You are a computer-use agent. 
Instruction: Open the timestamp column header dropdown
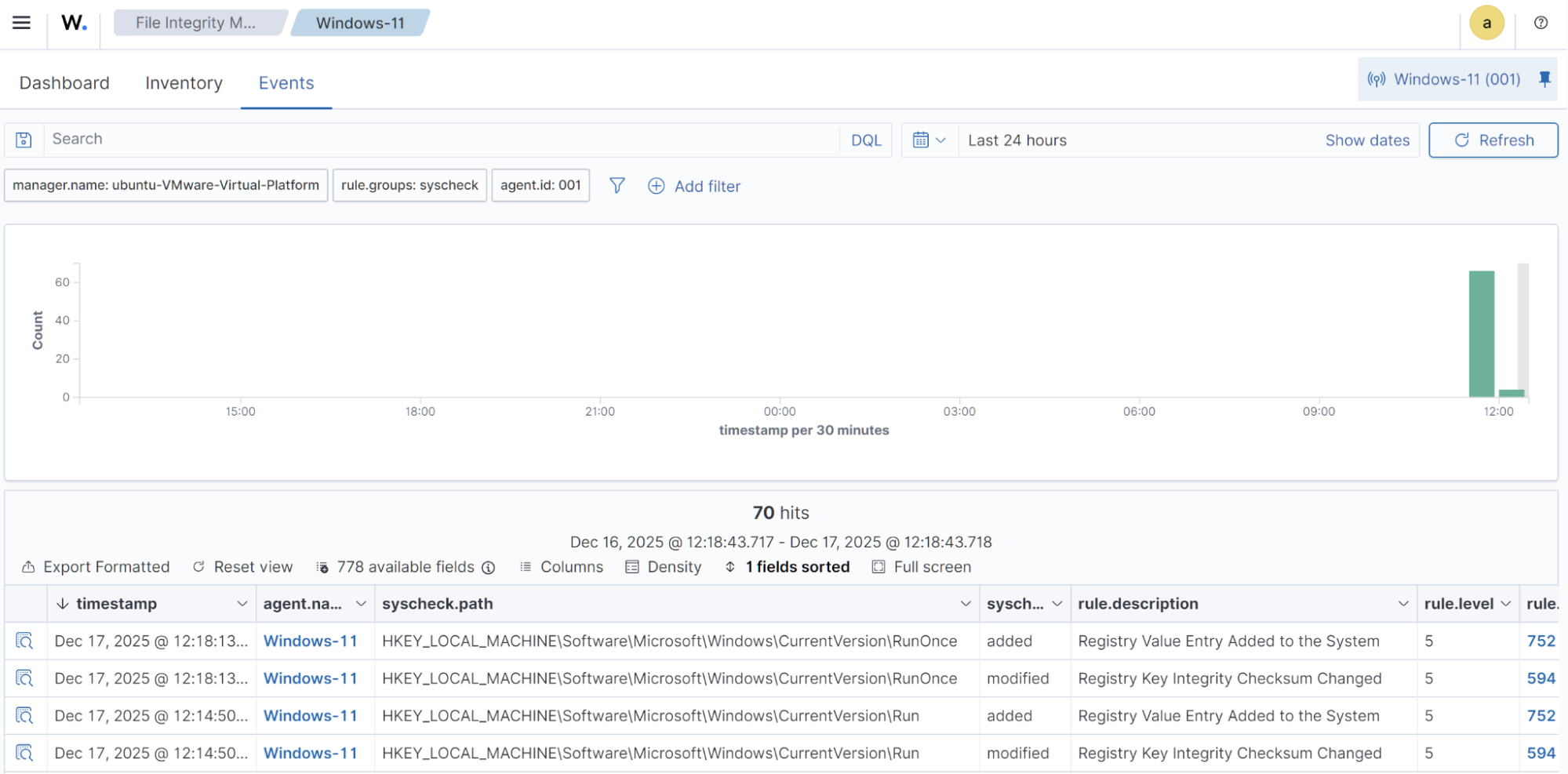[242, 603]
